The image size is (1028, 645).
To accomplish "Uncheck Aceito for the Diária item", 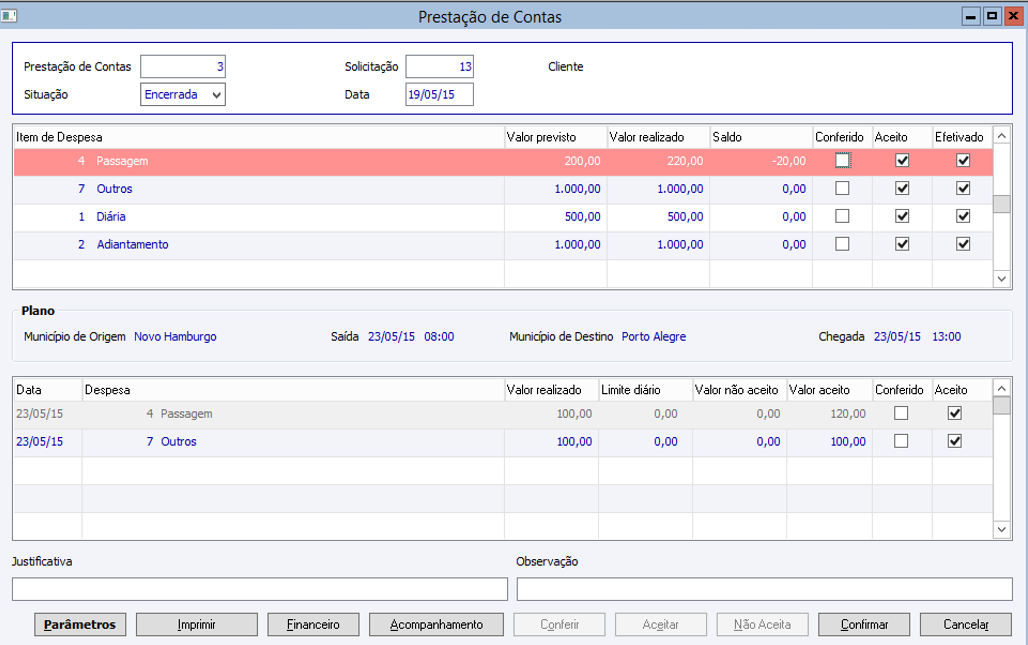I will 902,216.
